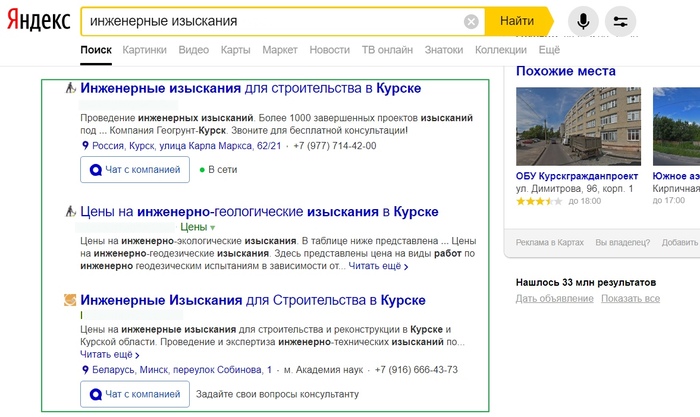Expand third result snippet via Читать ещё
700x417 pixels.
pyautogui.click(x=109, y=354)
